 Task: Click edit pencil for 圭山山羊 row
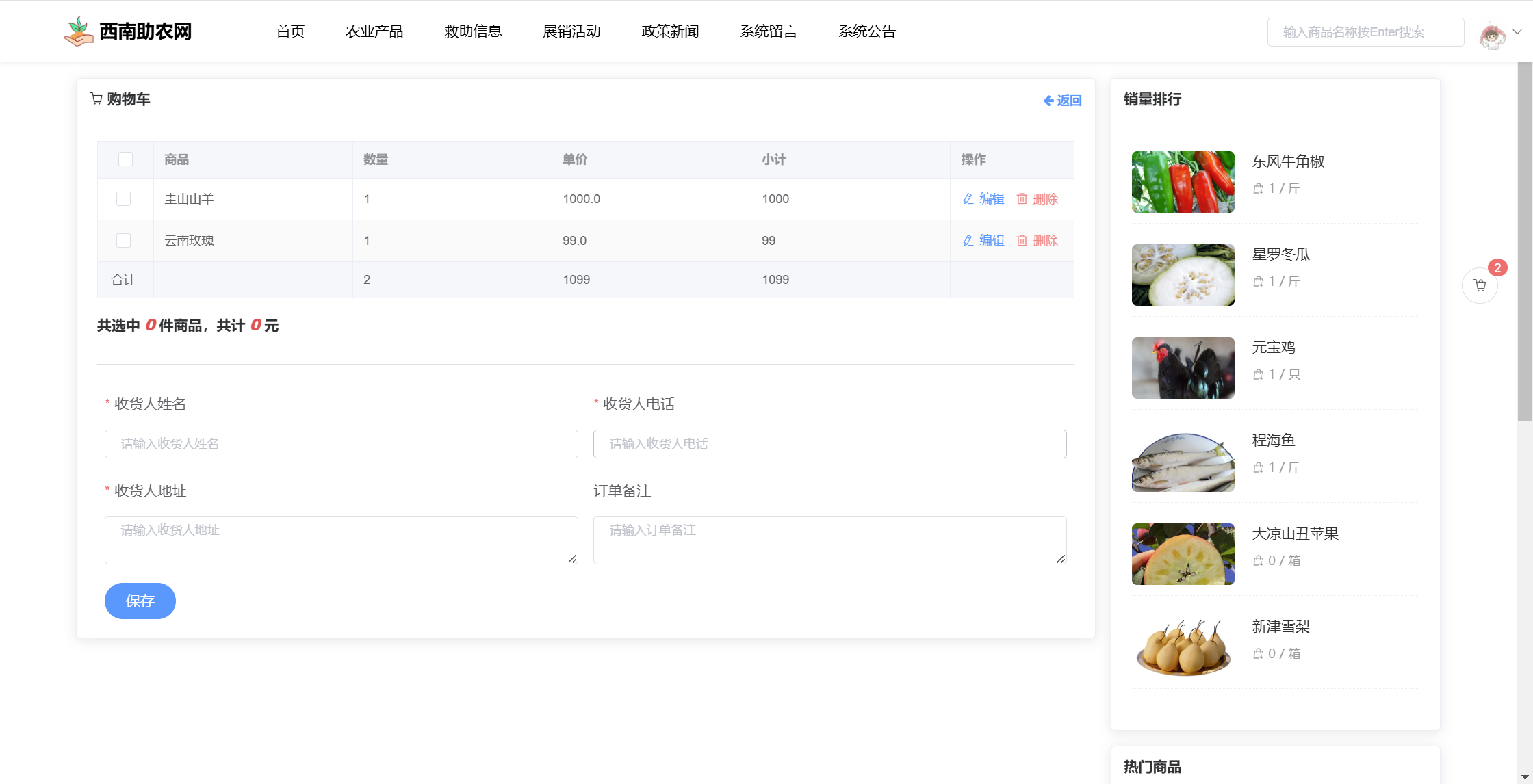(x=968, y=199)
